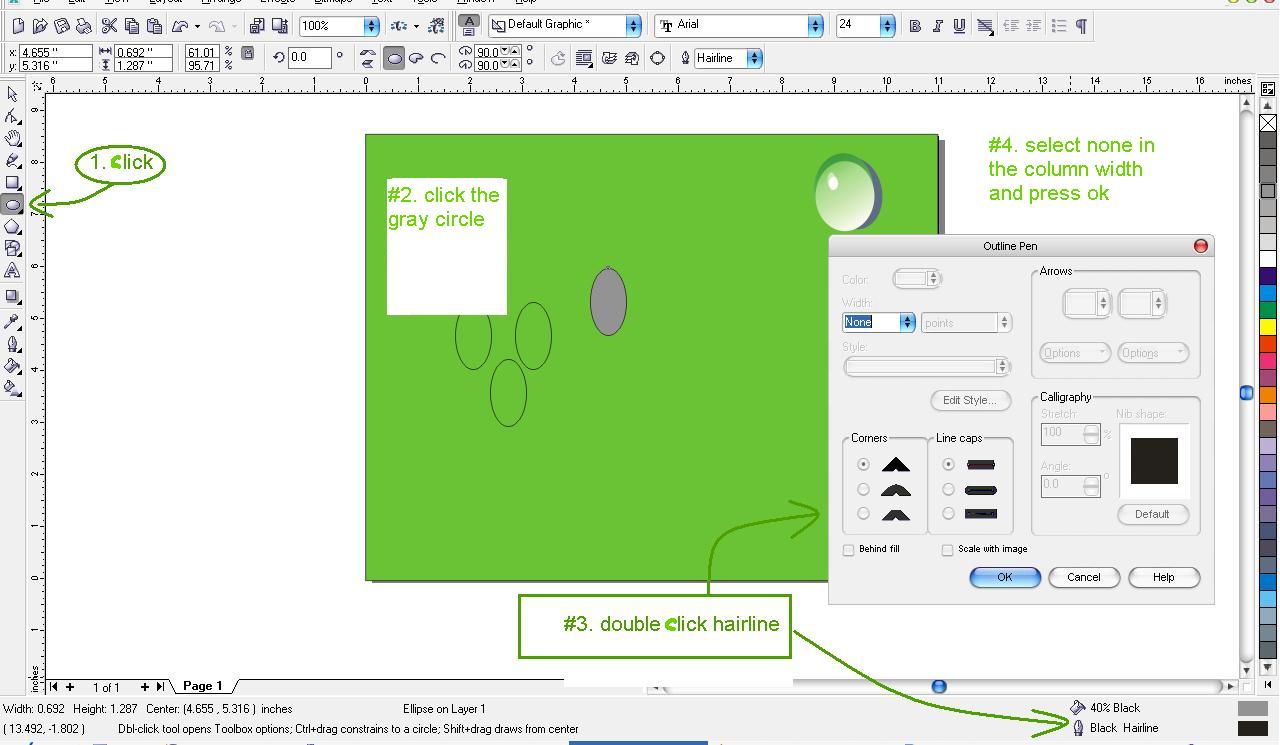Select the second Corners radio option
Screen dimensions: 1280x745
(x=863, y=489)
